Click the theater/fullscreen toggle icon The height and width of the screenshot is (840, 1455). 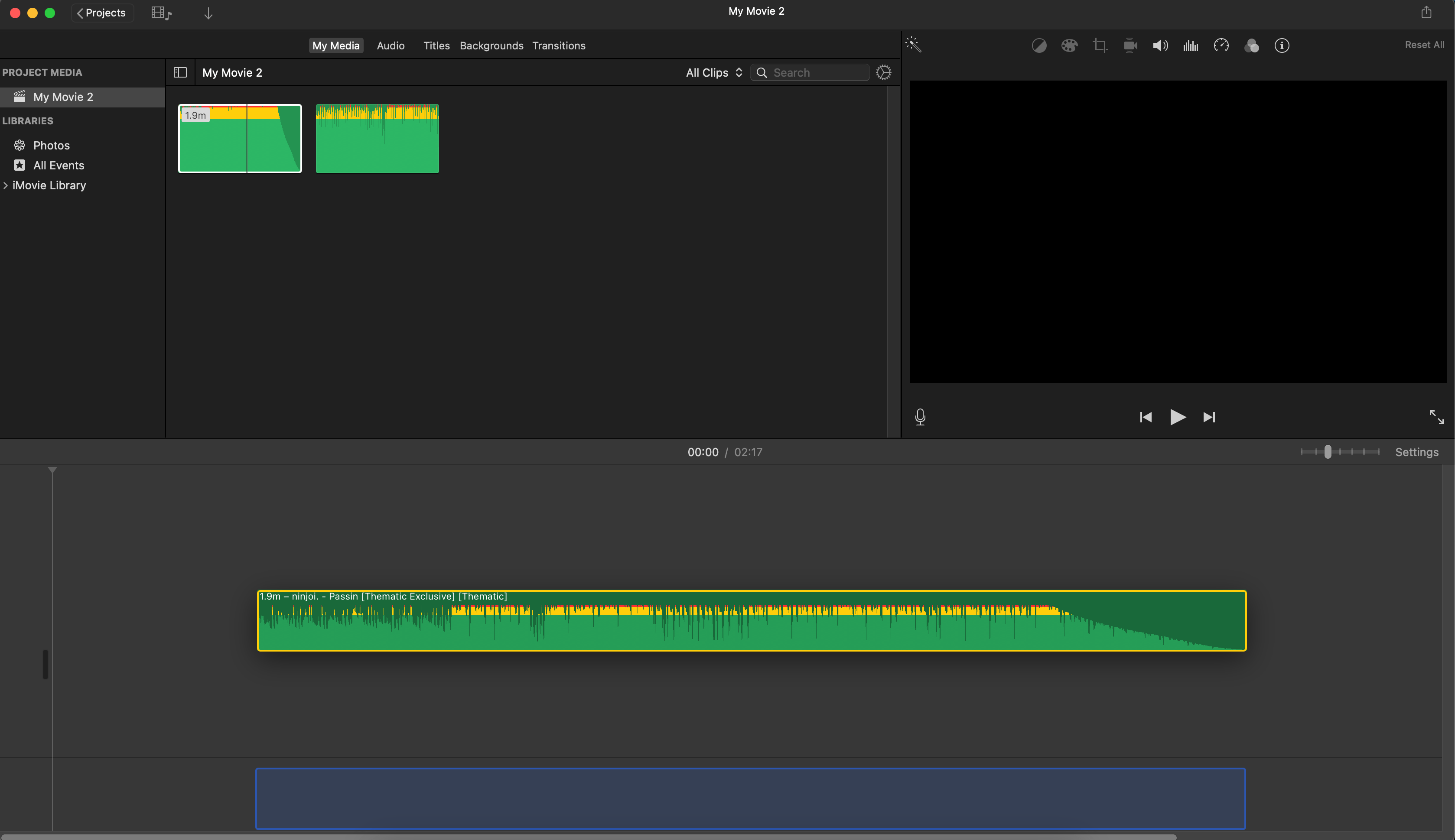[1437, 417]
